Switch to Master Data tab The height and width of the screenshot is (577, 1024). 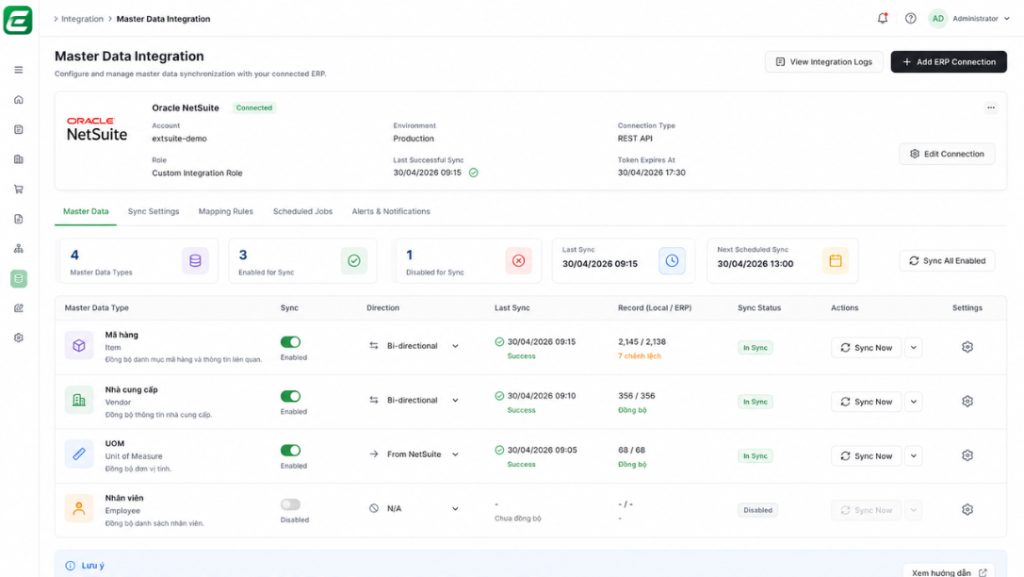tap(86, 211)
